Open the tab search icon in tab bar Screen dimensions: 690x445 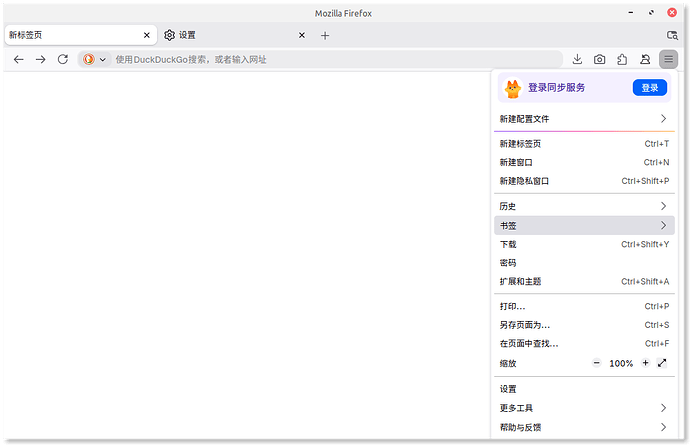coord(672,35)
